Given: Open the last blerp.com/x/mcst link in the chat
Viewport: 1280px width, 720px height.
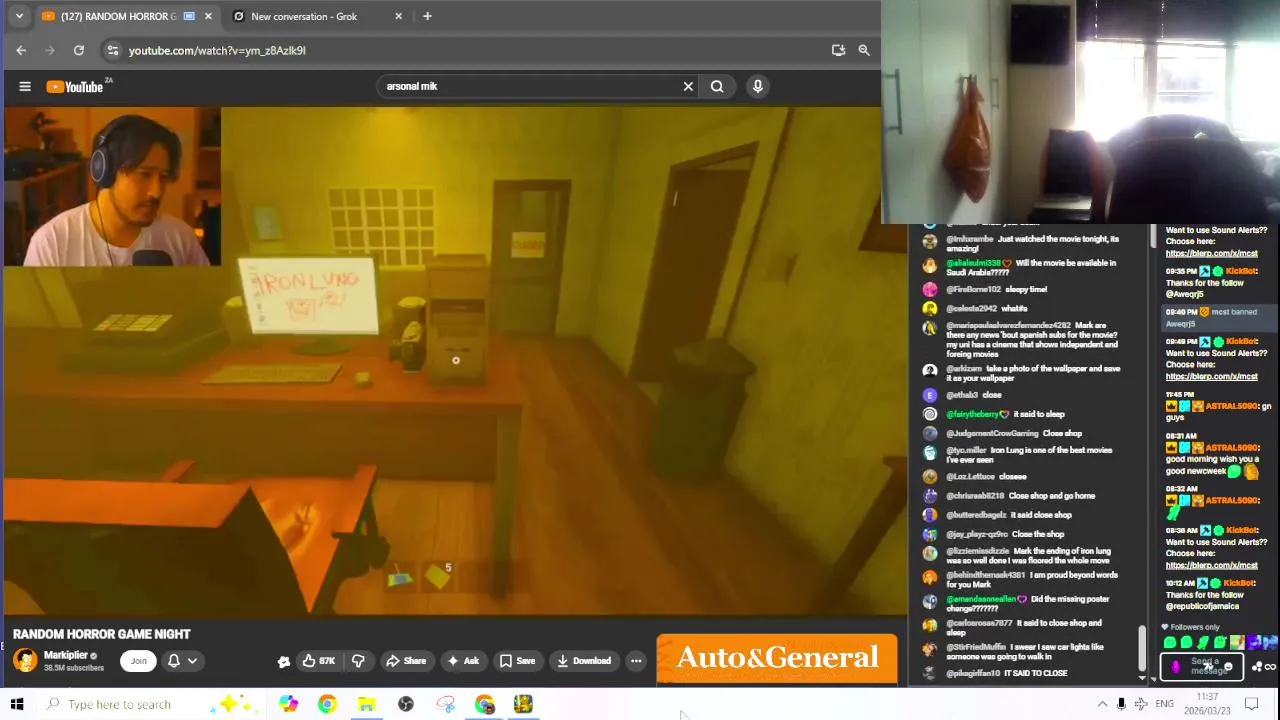Looking at the screenshot, I should tap(1211, 565).
